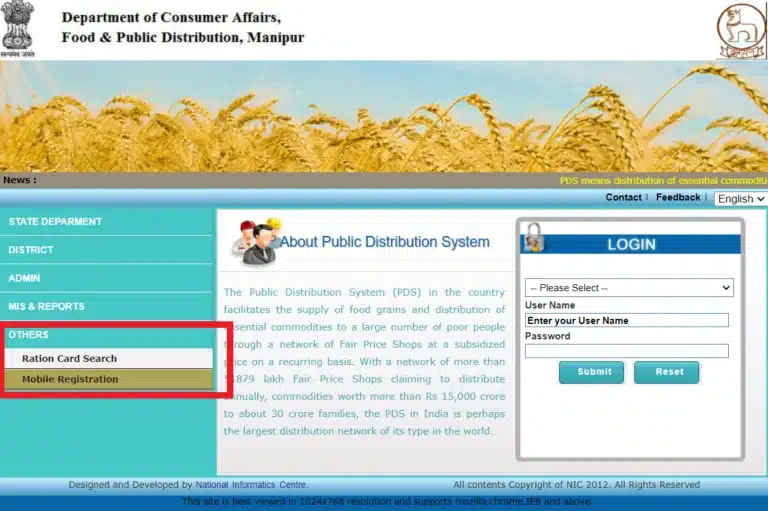Screen dimensions: 768x511
Task: Collapse the Others sidebar section
Action: point(28,335)
